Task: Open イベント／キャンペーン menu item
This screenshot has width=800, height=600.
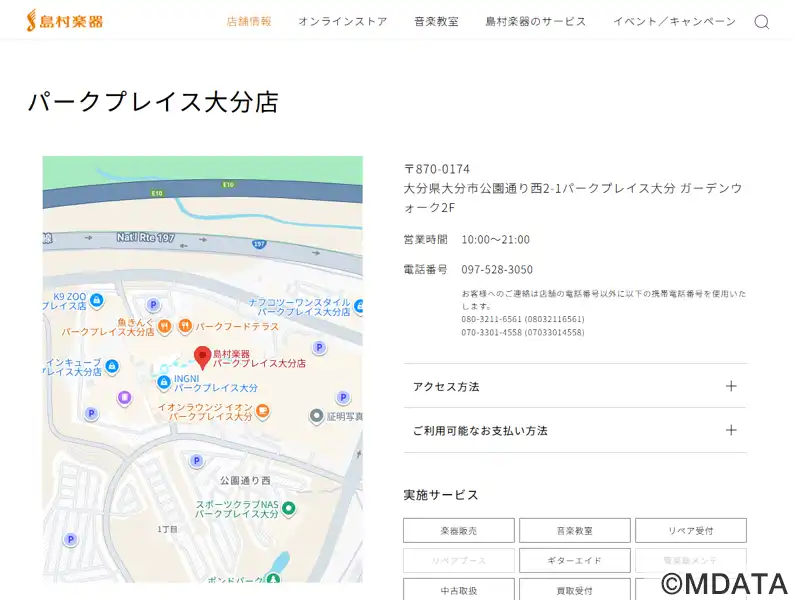Action: pos(674,21)
